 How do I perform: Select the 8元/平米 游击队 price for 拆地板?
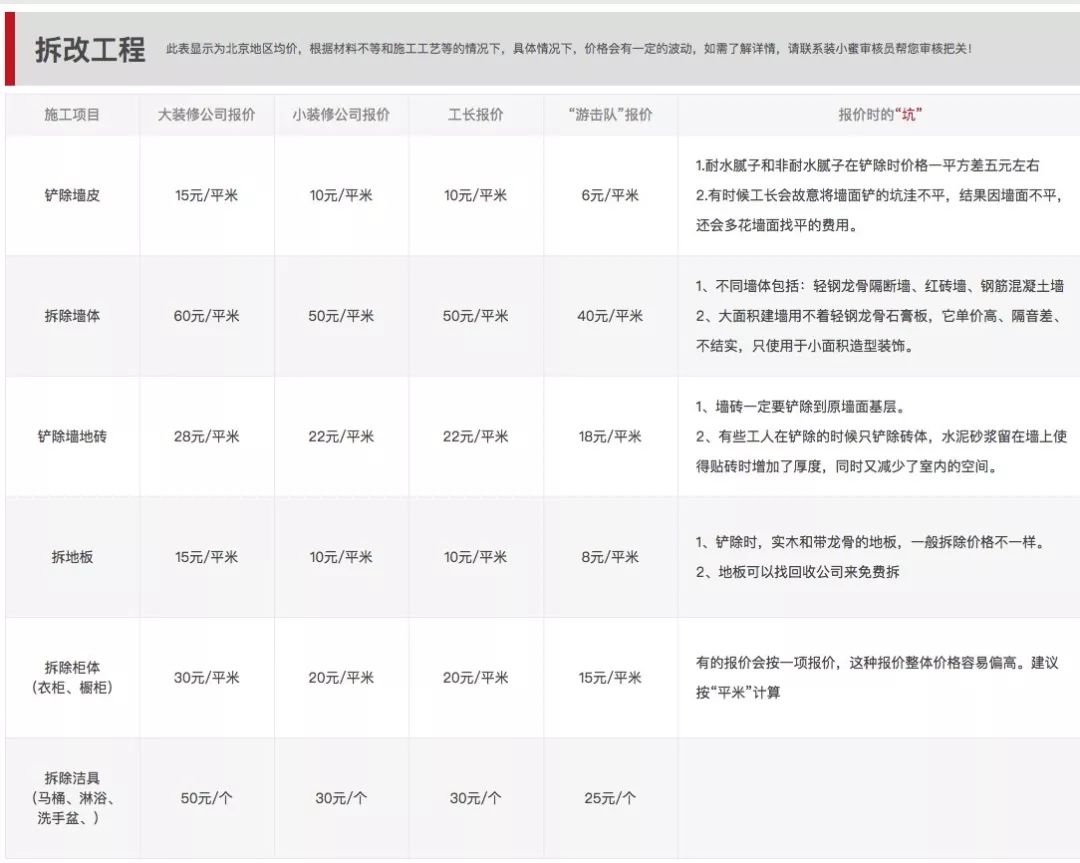pos(608,557)
